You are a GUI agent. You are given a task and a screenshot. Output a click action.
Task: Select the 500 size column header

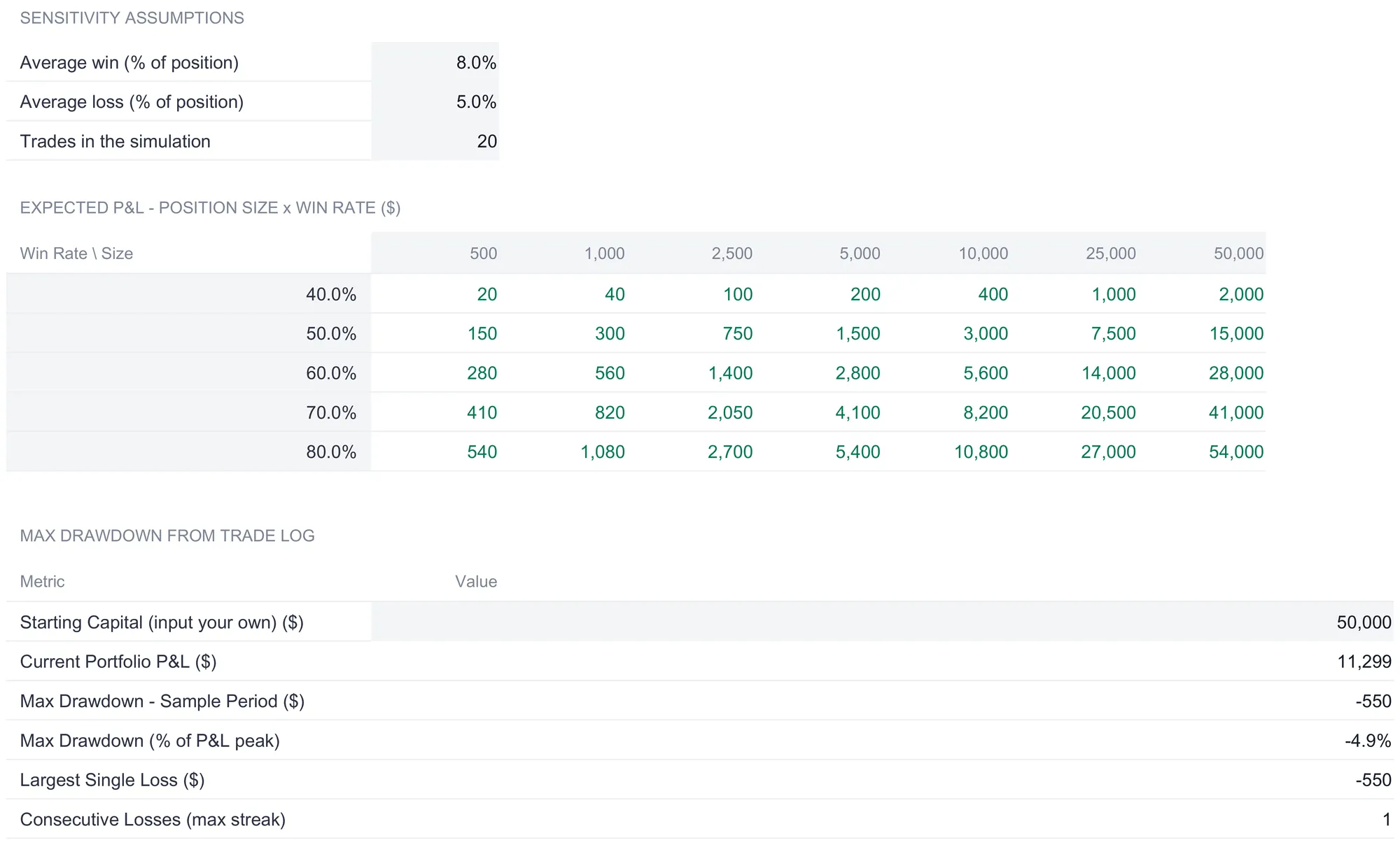[483, 253]
